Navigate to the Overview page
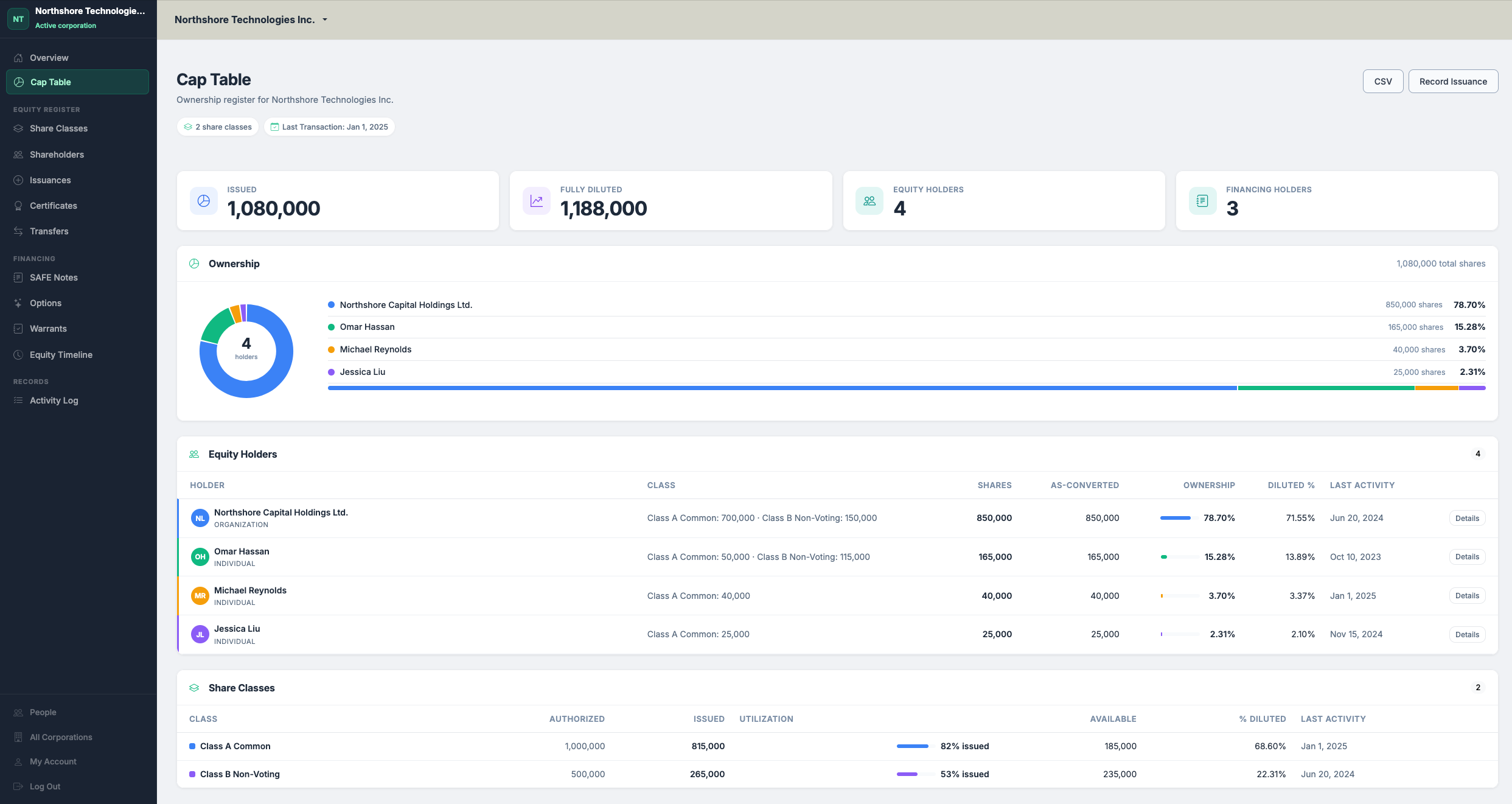This screenshot has height=804, width=1512. [x=49, y=58]
